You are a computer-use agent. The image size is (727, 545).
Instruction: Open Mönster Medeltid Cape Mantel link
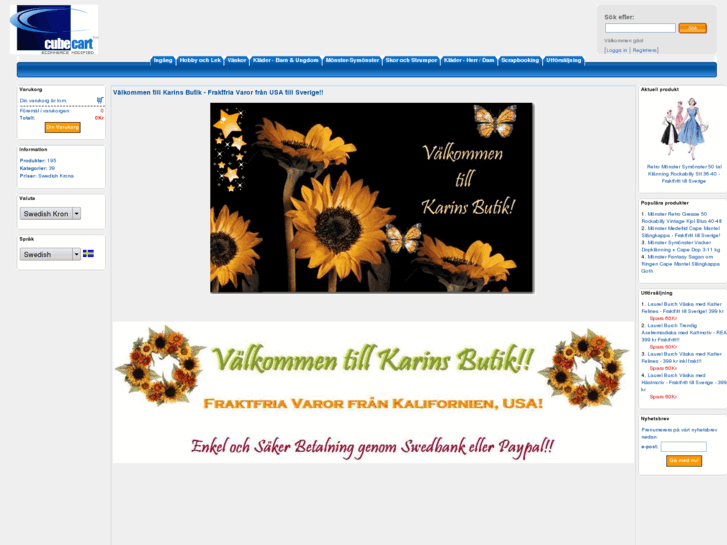tap(681, 232)
